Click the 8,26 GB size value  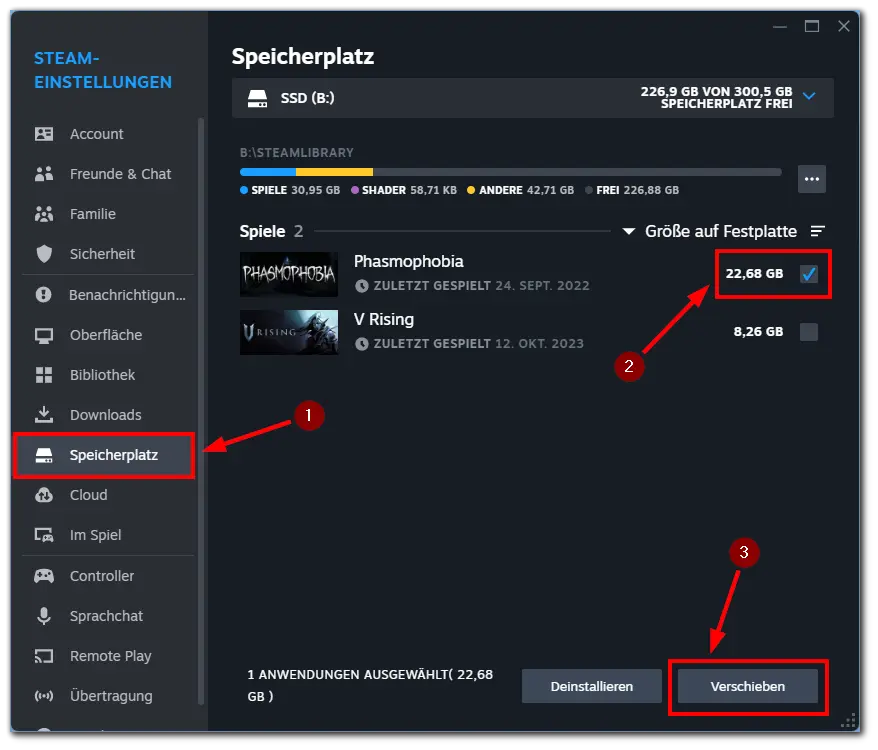click(x=758, y=332)
